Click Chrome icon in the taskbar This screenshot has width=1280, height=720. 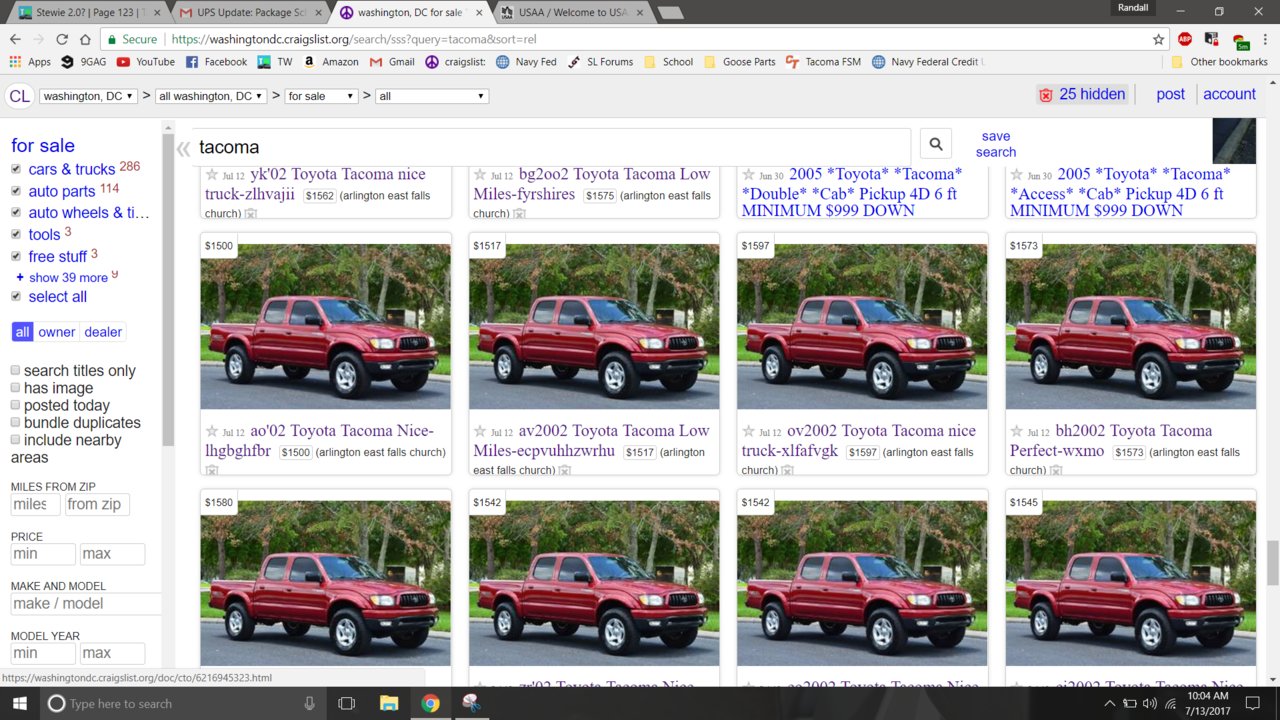point(430,703)
